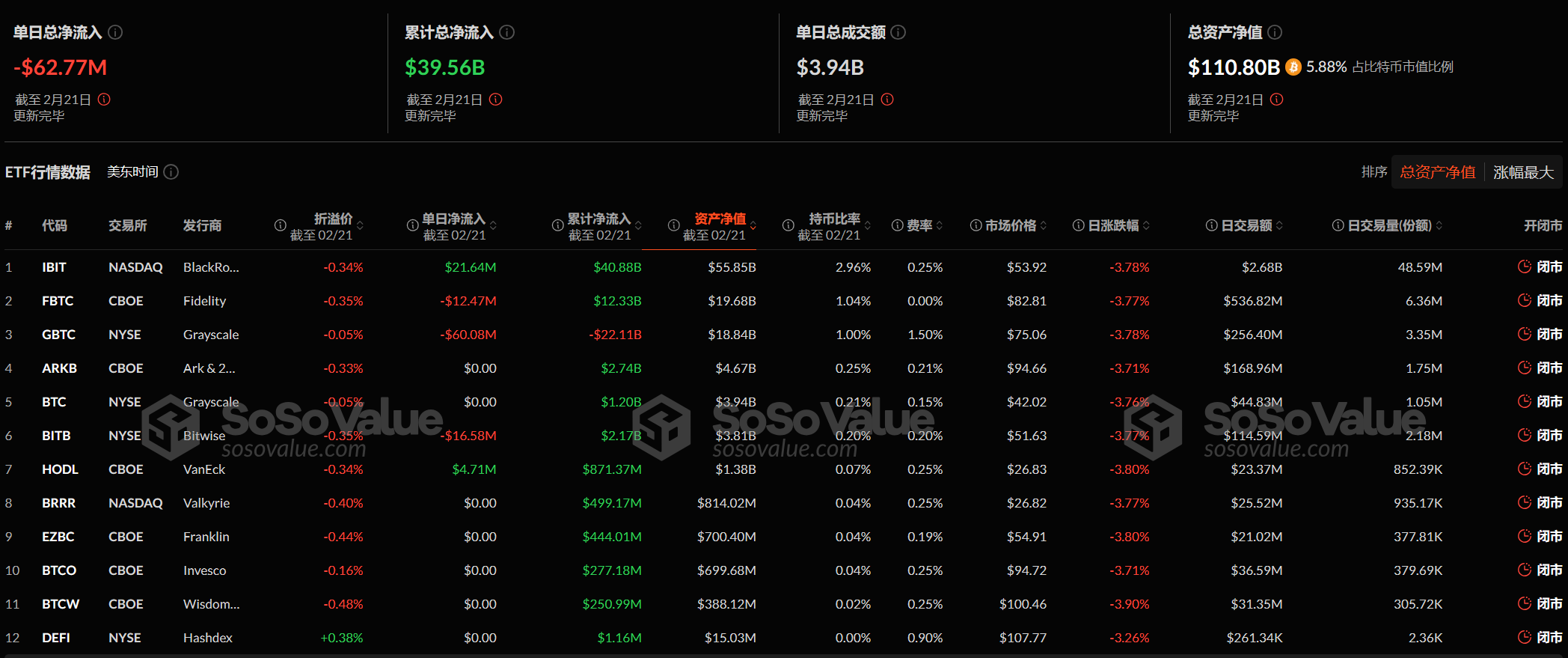Switch sorting to 涨幅最大
This screenshot has height=658, width=1568.
pyautogui.click(x=1523, y=172)
